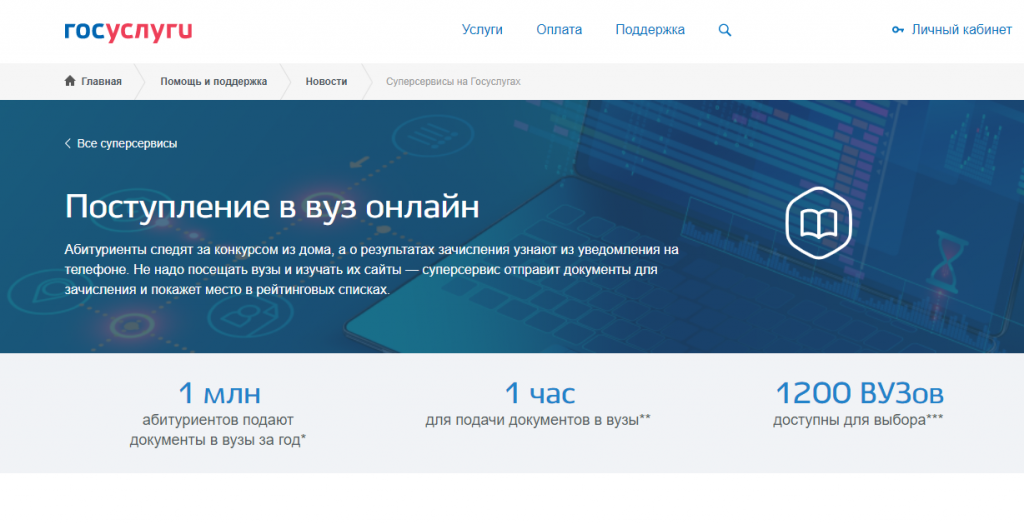
Task: Click the home icon in breadcrumbs
Action: (x=70, y=81)
